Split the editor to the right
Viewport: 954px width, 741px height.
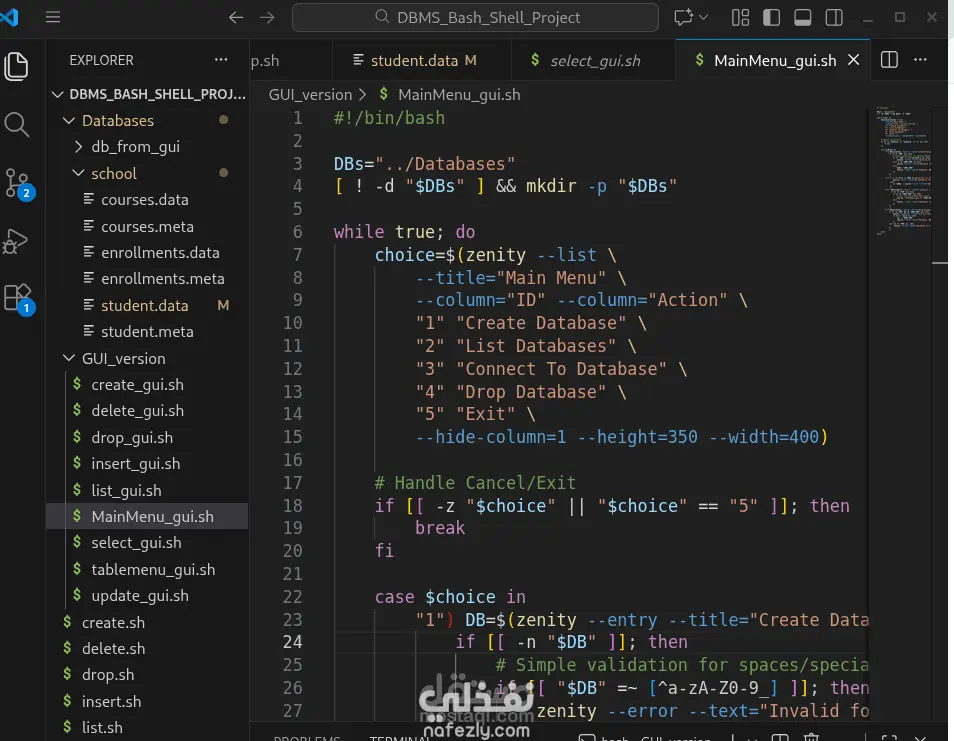pos(889,60)
